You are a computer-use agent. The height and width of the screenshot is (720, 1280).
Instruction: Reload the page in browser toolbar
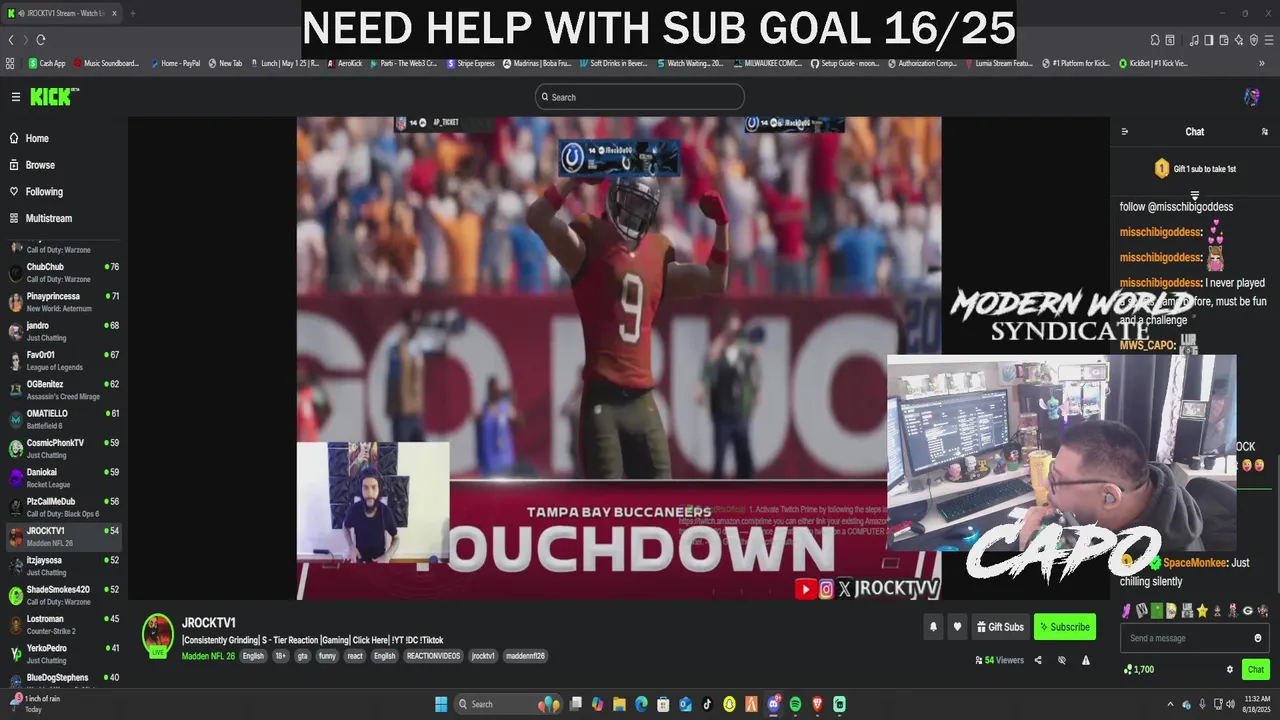(41, 40)
